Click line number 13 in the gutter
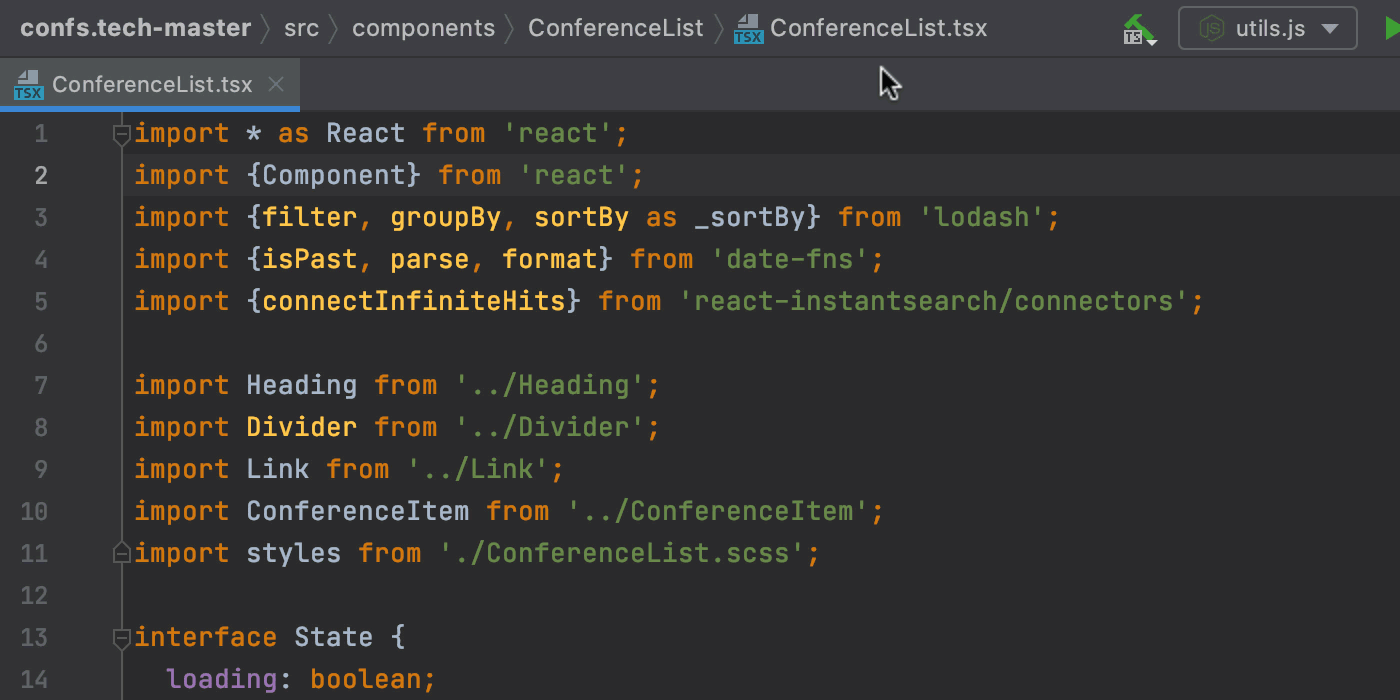The width and height of the screenshot is (1400, 700). (x=34, y=636)
